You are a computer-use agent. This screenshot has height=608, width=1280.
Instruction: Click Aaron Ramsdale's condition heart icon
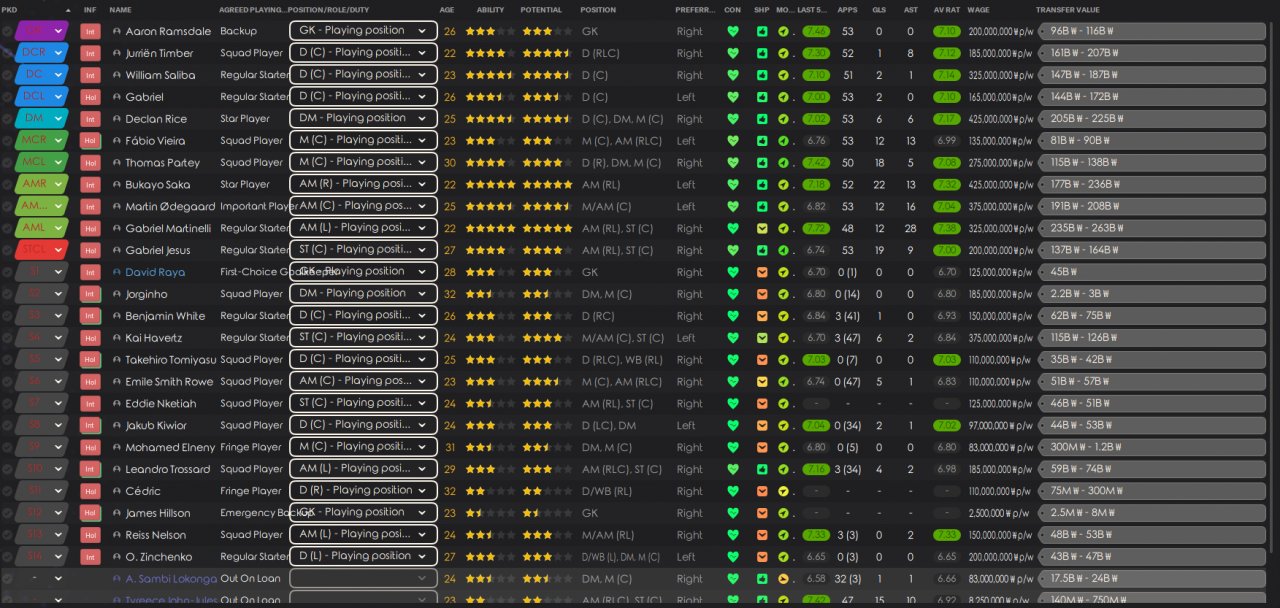point(733,31)
